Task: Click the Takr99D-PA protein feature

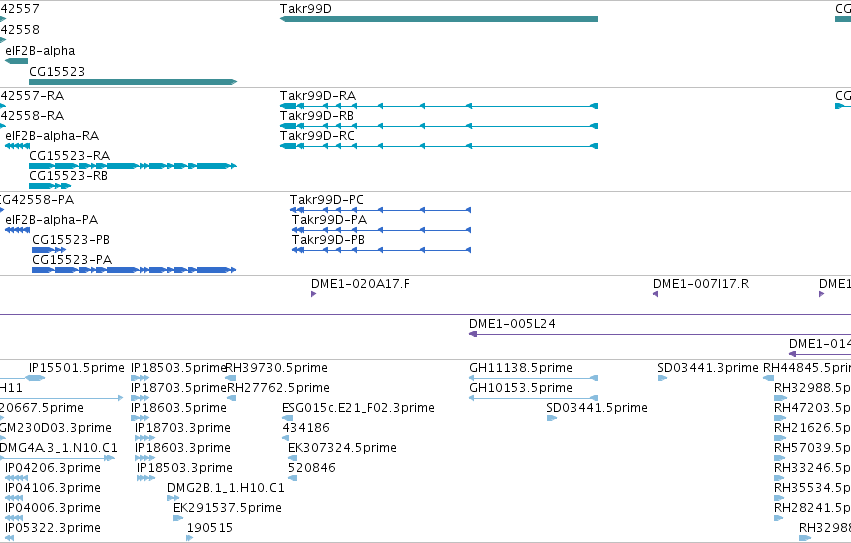Action: point(382,230)
